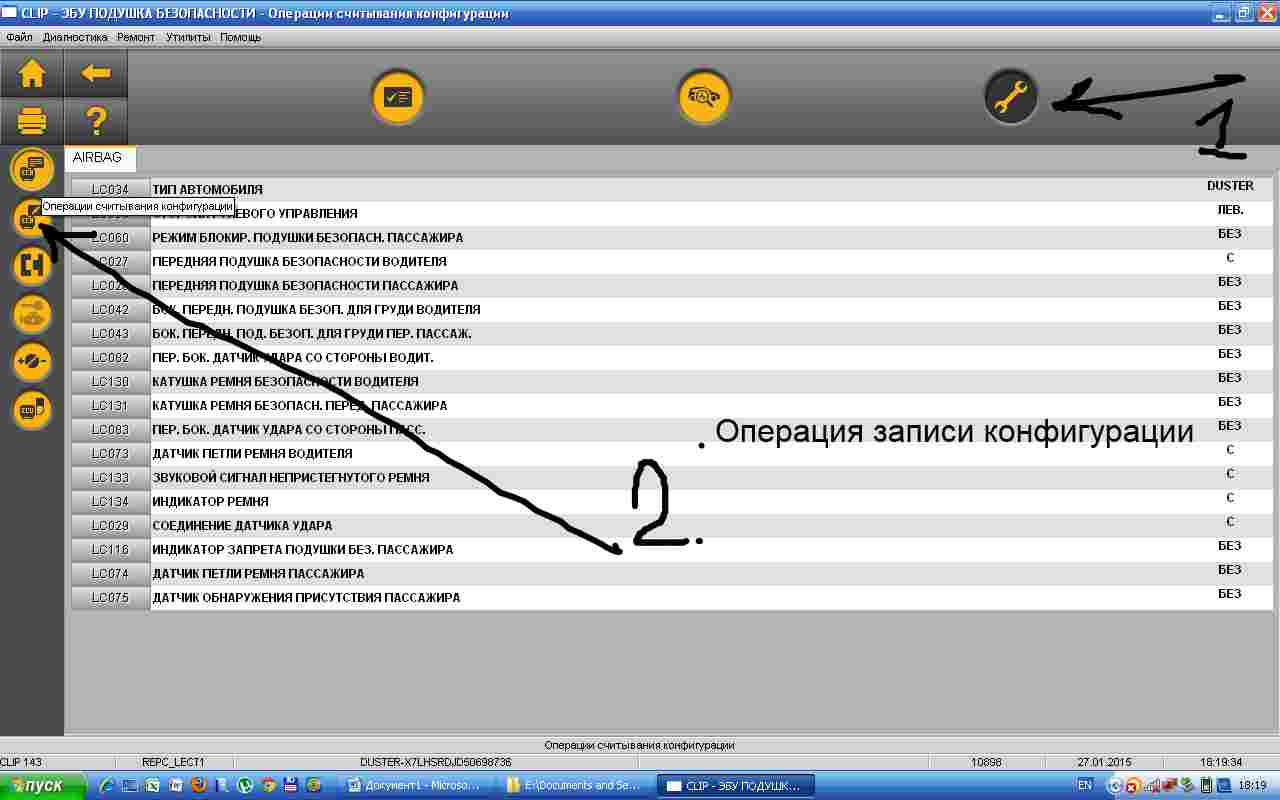Open the wrench repair mode icon
Viewport: 1280px width, 800px height.
click(x=1010, y=97)
